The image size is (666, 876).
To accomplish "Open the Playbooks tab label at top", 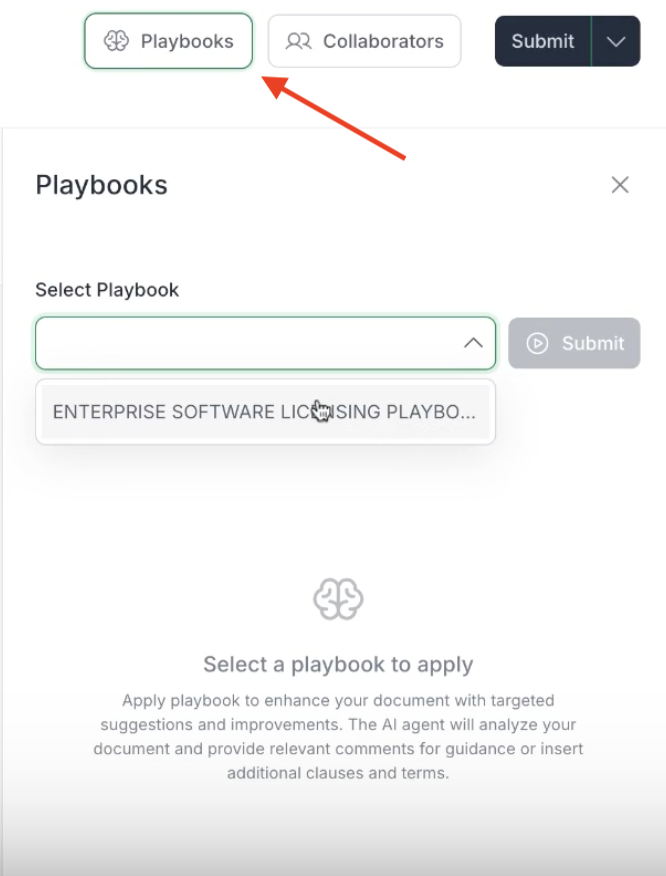I will point(187,41).
